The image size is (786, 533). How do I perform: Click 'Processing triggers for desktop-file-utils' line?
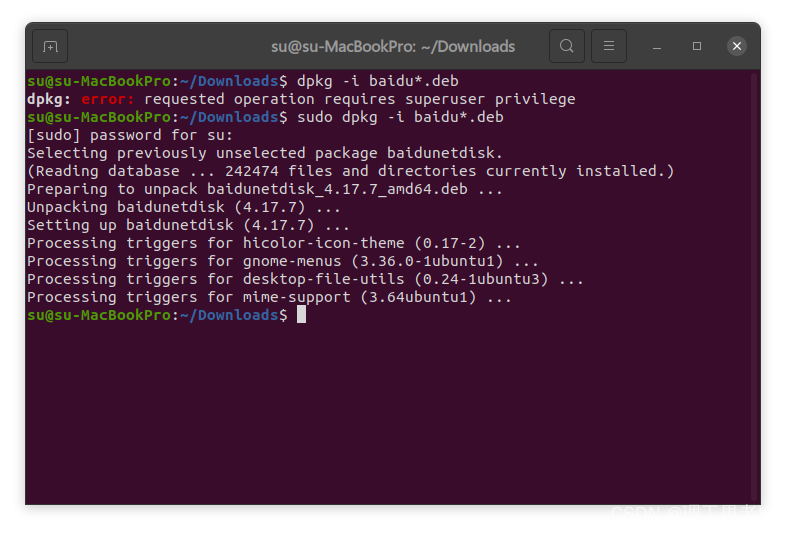tap(305, 279)
